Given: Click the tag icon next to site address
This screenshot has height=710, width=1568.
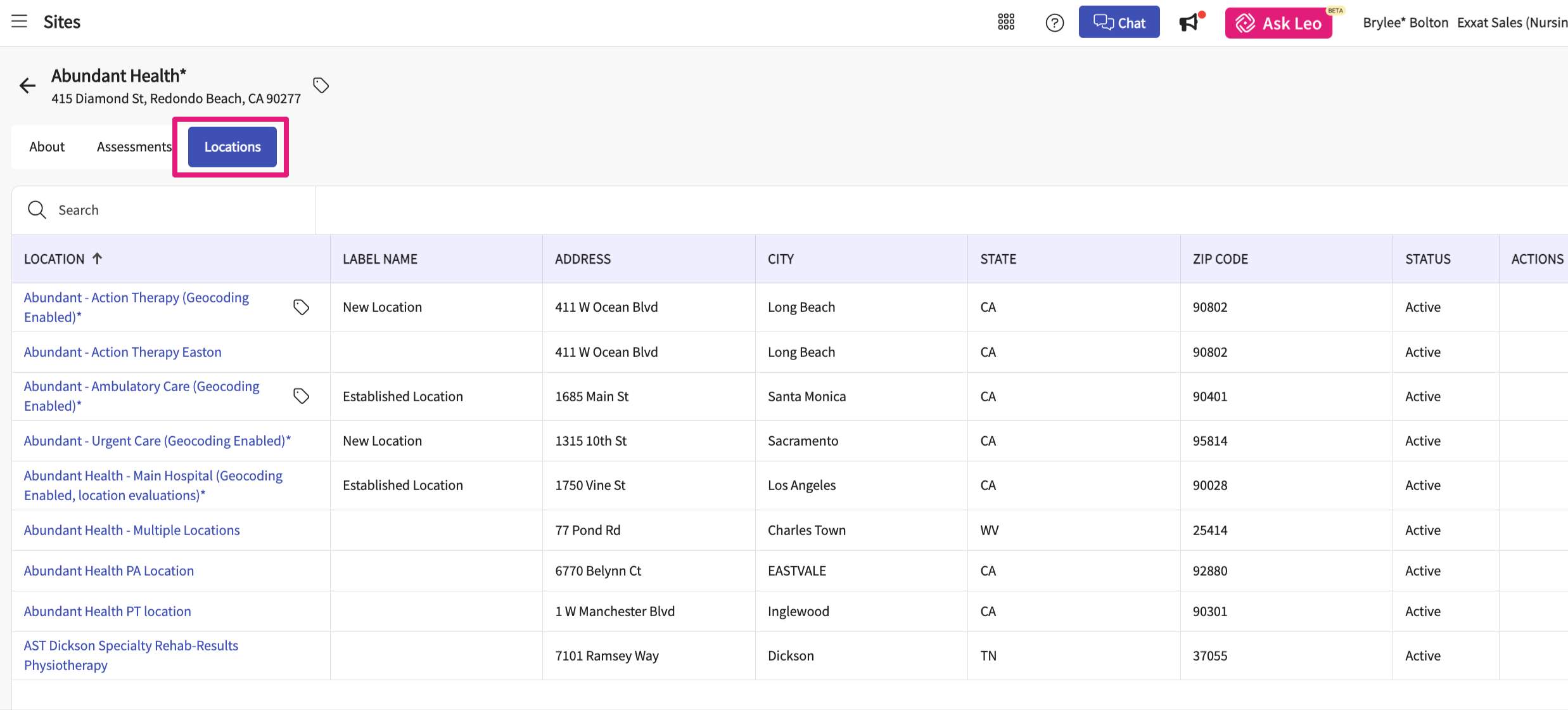Looking at the screenshot, I should coord(321,85).
